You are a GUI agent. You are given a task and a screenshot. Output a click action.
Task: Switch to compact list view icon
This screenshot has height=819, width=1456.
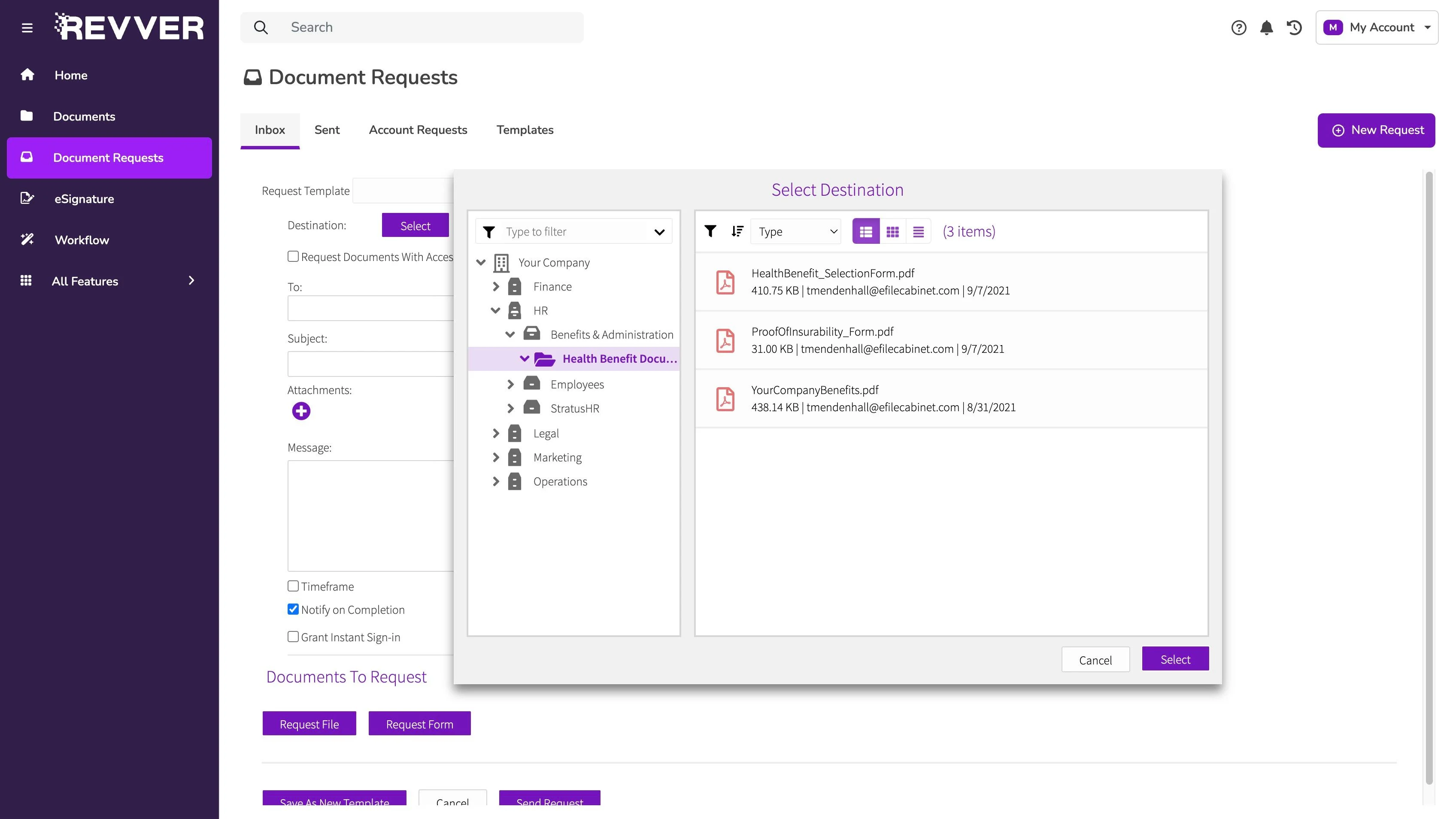coord(919,232)
